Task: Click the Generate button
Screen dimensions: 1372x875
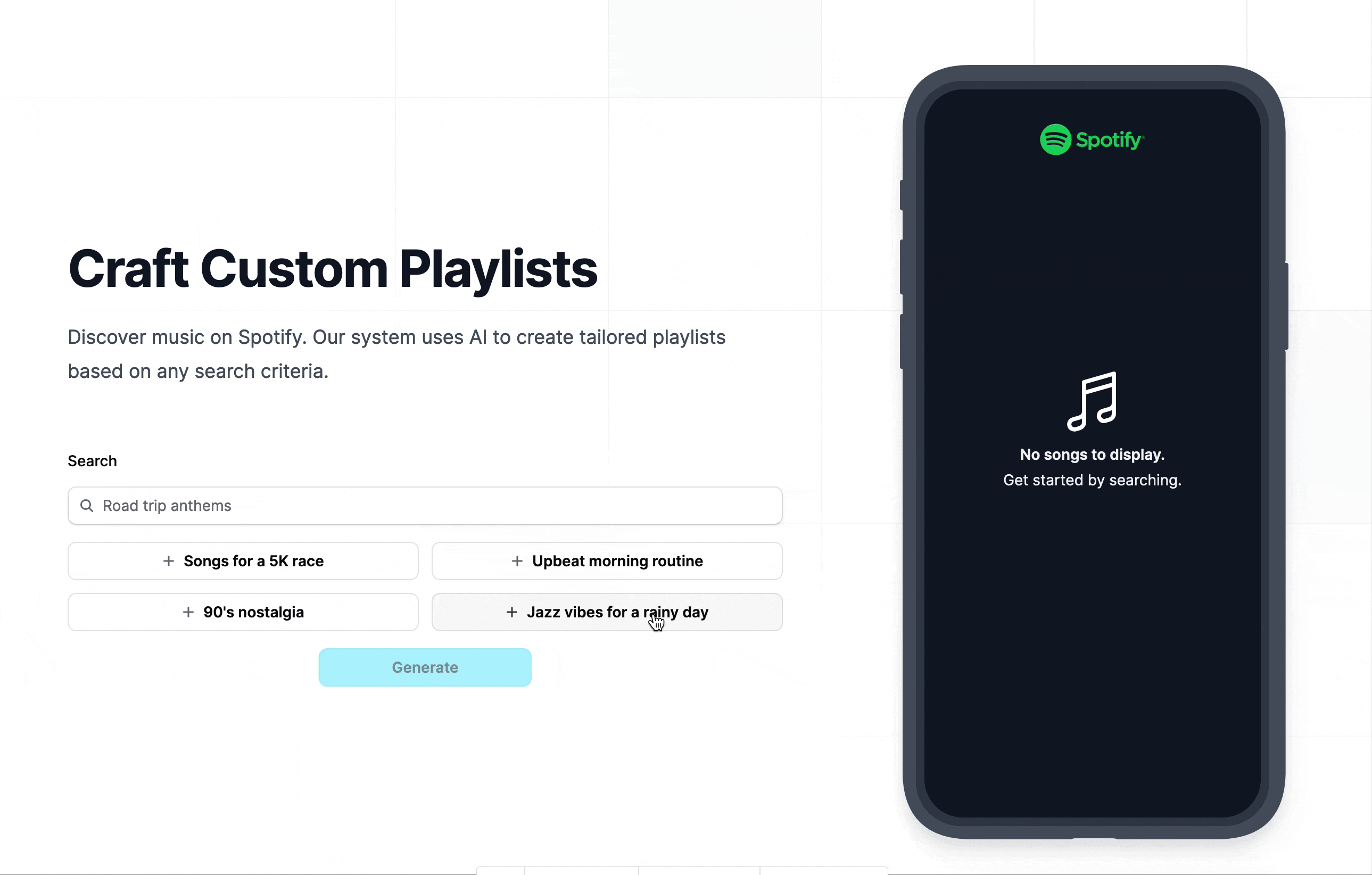Action: pyautogui.click(x=425, y=667)
